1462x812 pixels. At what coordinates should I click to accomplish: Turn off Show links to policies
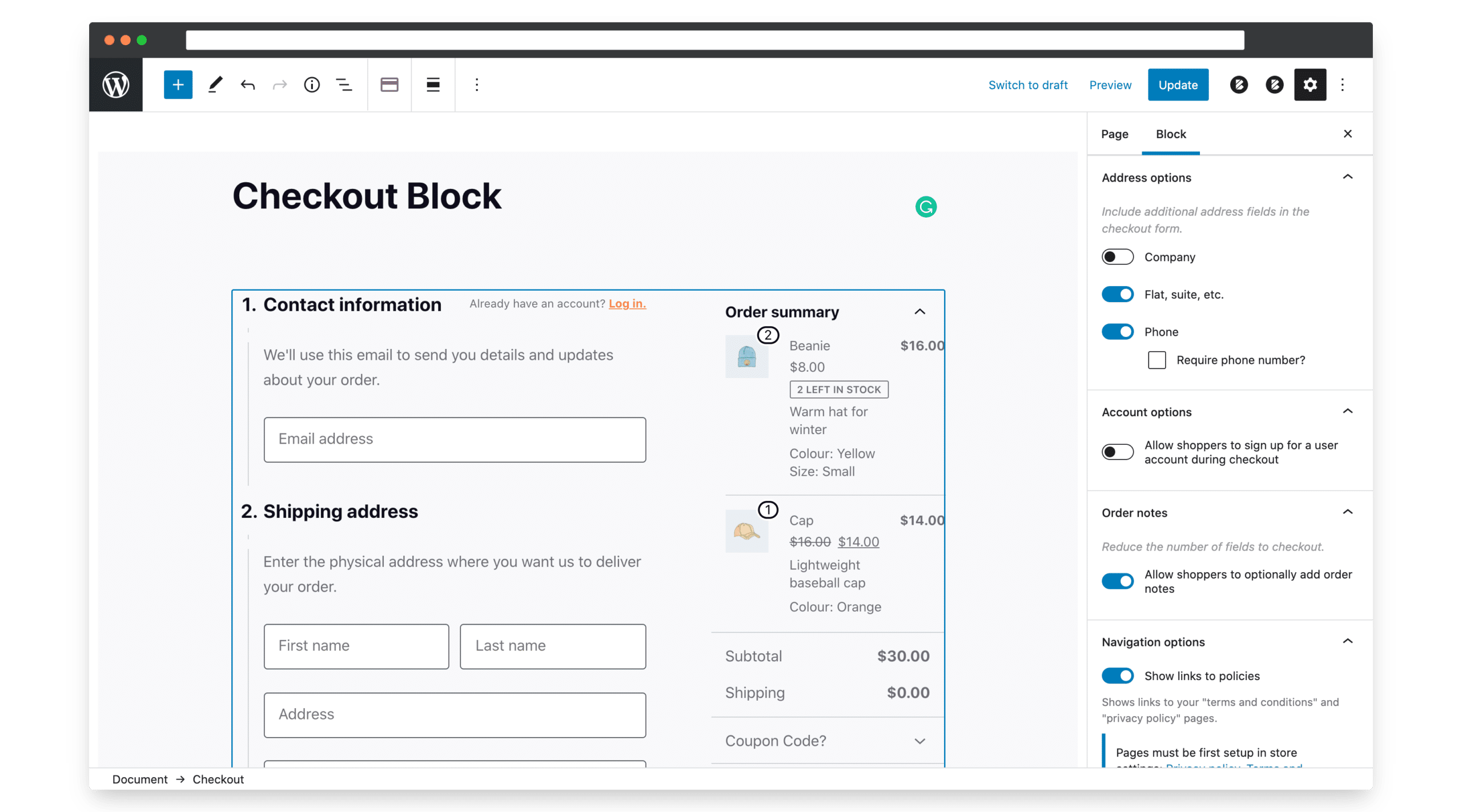click(x=1118, y=676)
